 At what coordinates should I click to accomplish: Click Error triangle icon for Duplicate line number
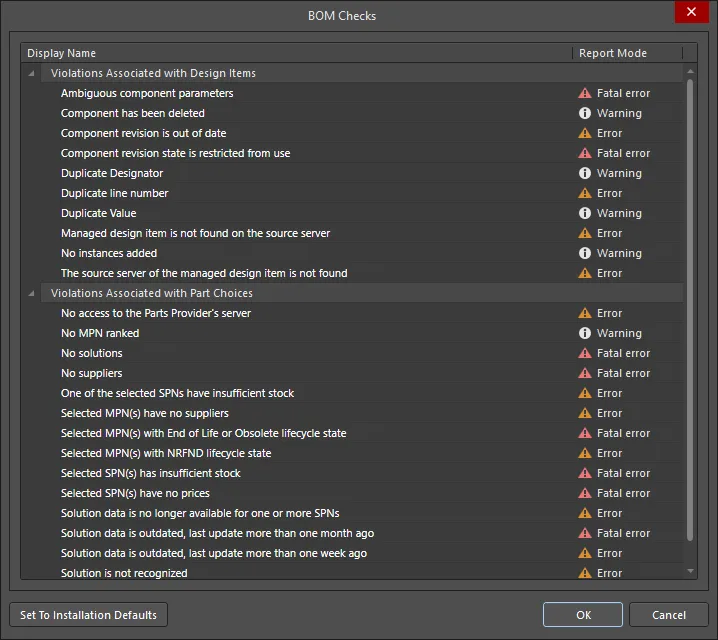click(x=584, y=193)
